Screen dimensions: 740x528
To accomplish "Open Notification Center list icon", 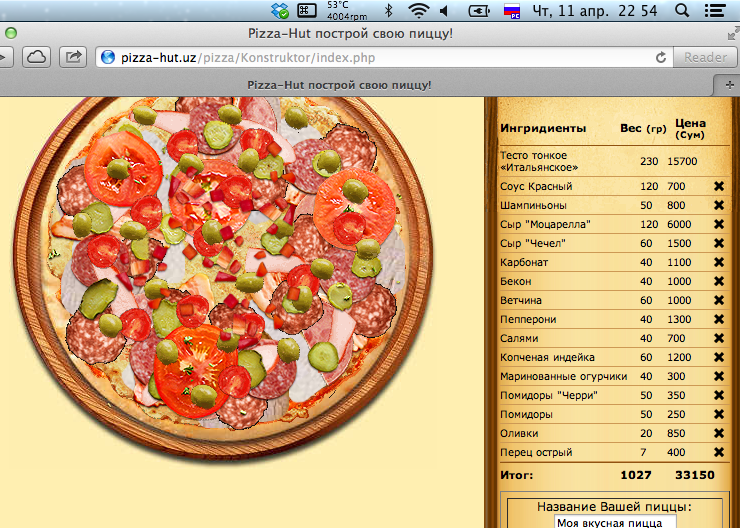I will coord(715,10).
